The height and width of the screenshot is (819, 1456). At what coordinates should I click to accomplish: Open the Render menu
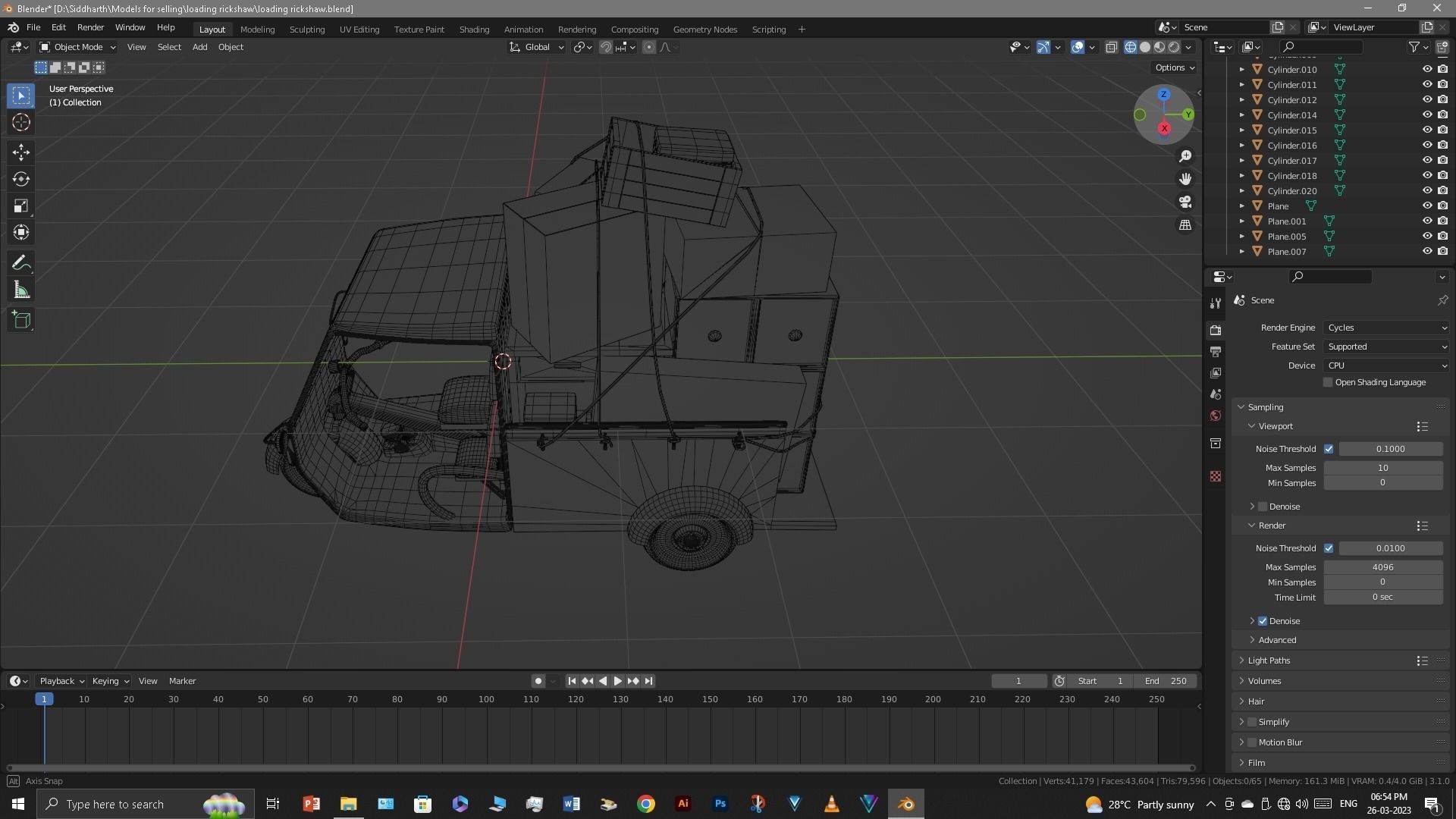[x=90, y=27]
